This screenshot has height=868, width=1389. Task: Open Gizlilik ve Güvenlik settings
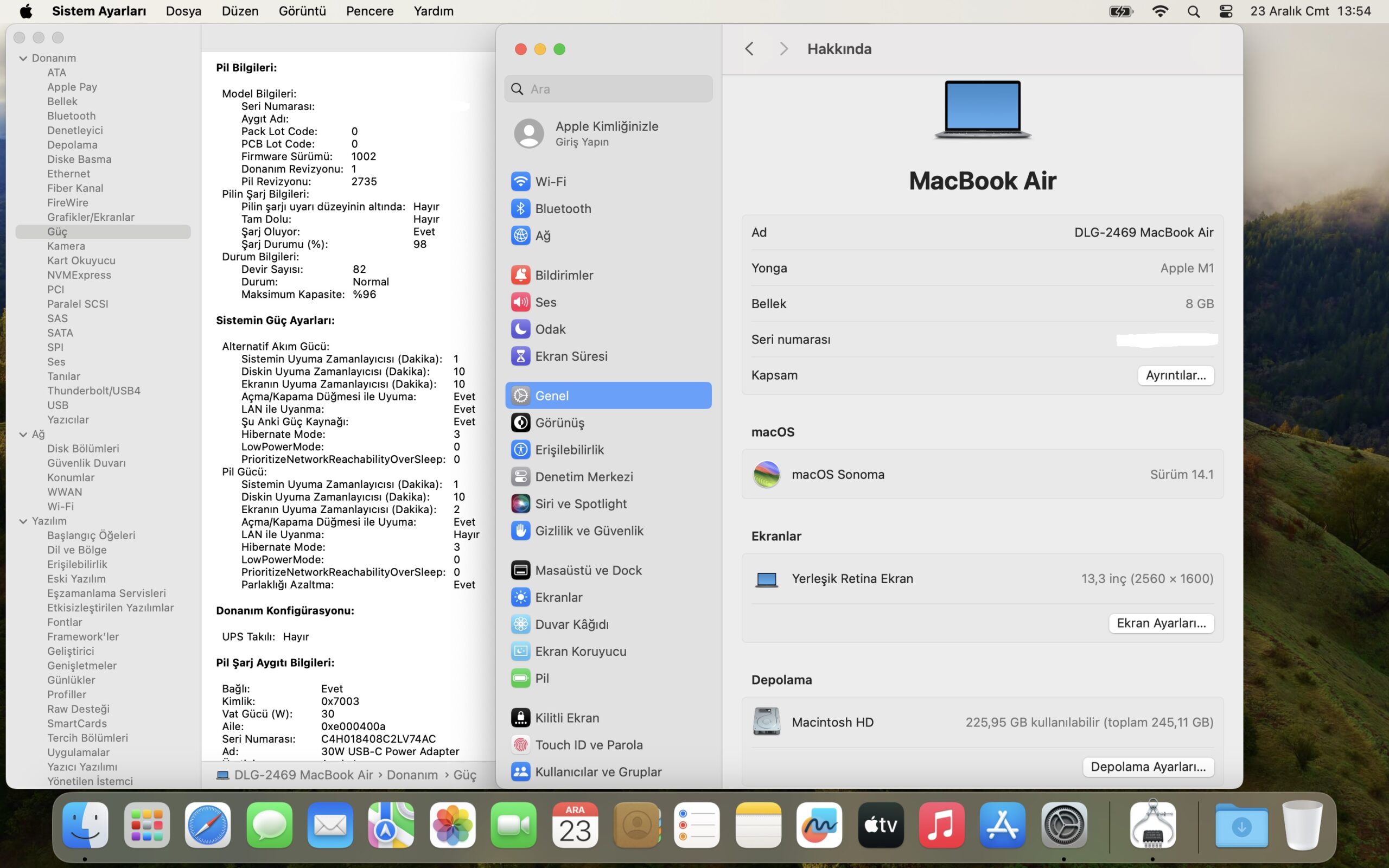tap(608, 531)
